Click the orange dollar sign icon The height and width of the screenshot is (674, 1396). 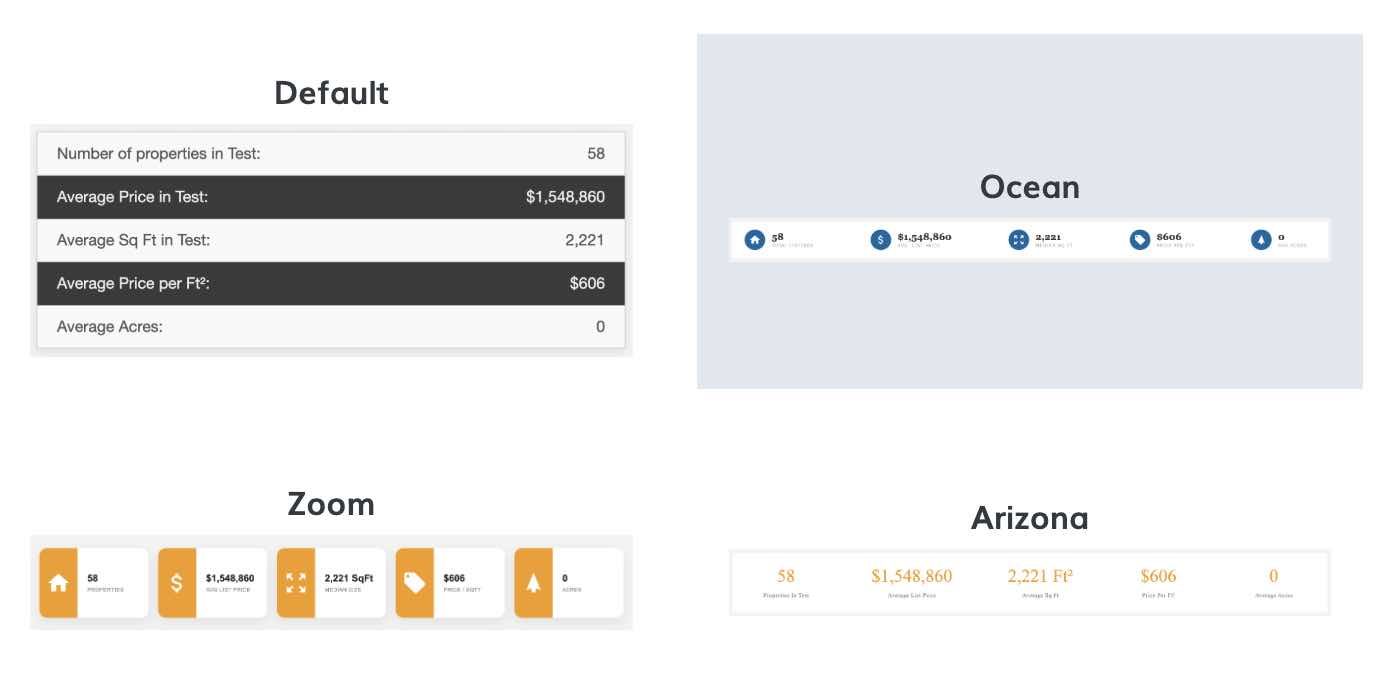point(177,583)
